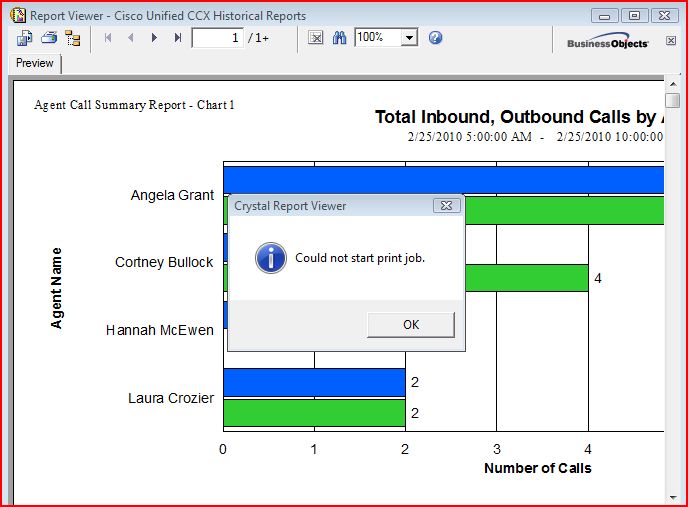Click the info icon in the dialog
Image resolution: width=688 pixels, height=507 pixels.
271,258
